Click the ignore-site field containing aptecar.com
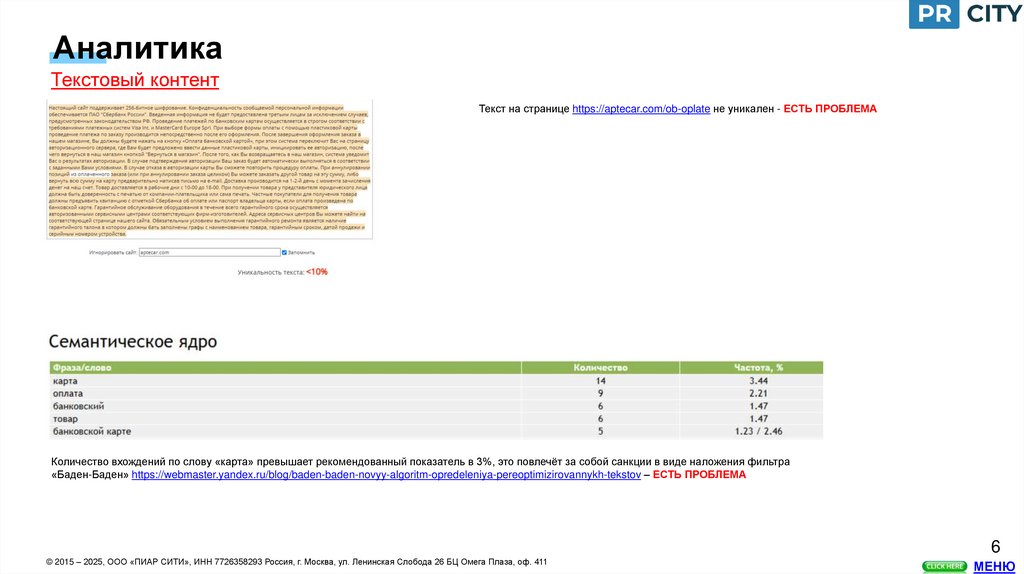This screenshot has height=574, width=1024. pyautogui.click(x=209, y=252)
